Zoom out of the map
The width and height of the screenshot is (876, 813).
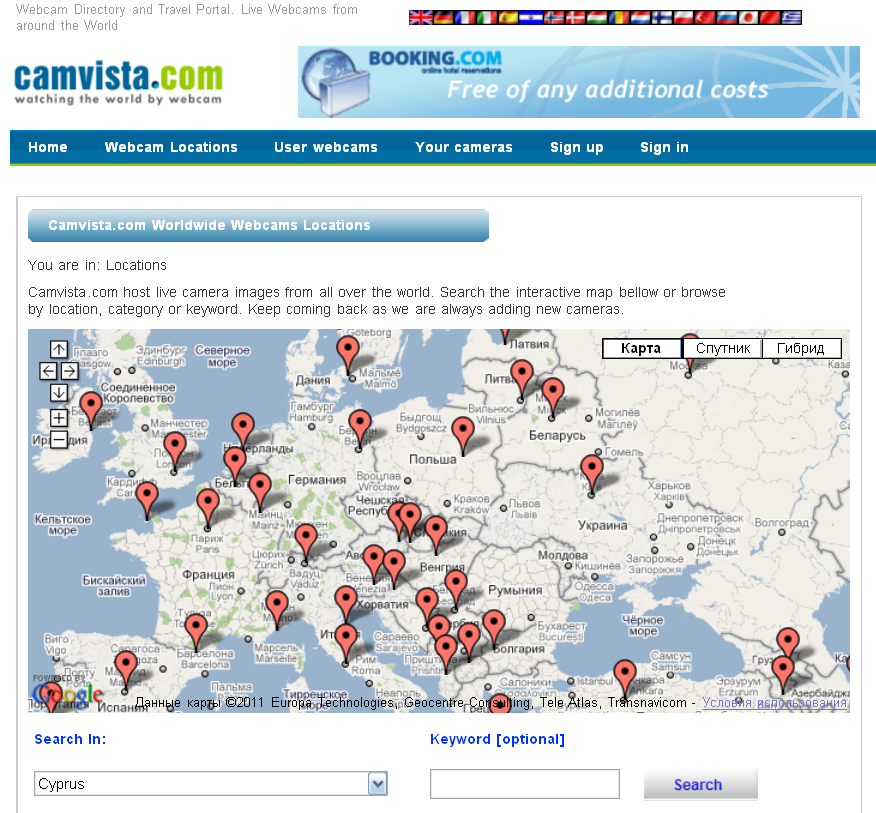coord(59,439)
